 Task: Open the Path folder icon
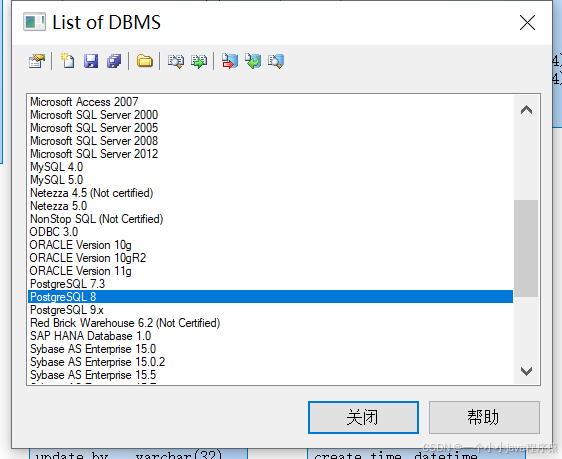pyautogui.click(x=144, y=61)
